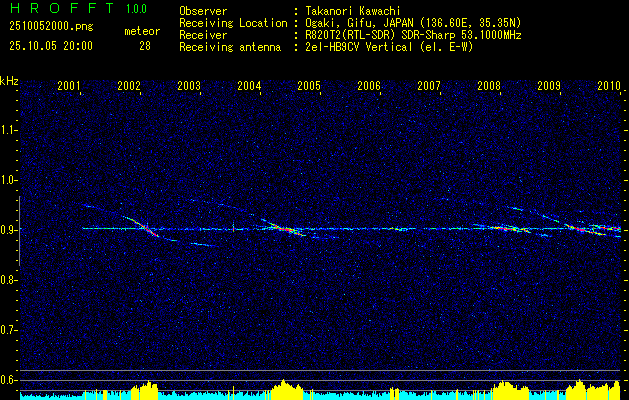Viewport: 629px width, 400px height.
Task: Select the 2004 time axis label
Action: (x=249, y=85)
